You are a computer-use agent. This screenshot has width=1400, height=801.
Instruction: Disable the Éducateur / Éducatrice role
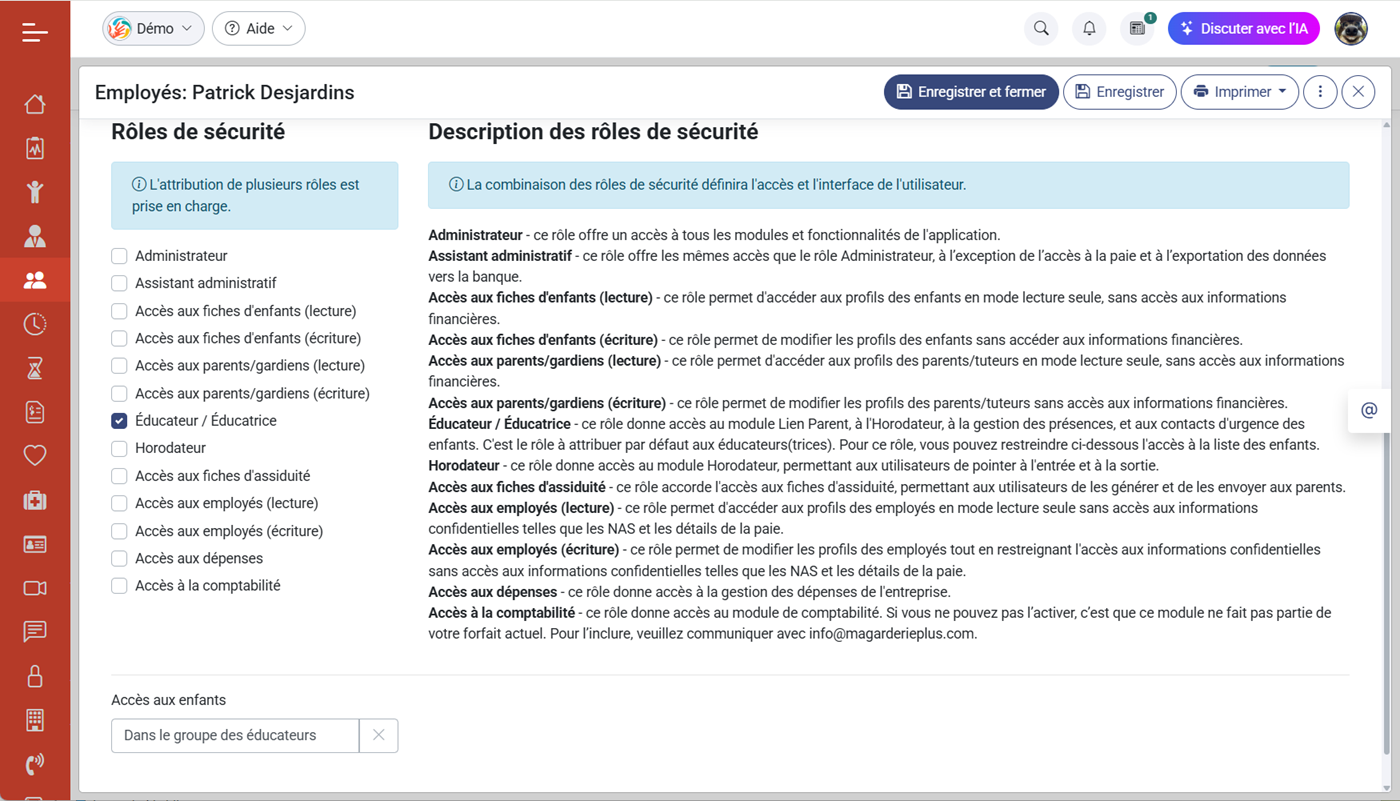118,420
